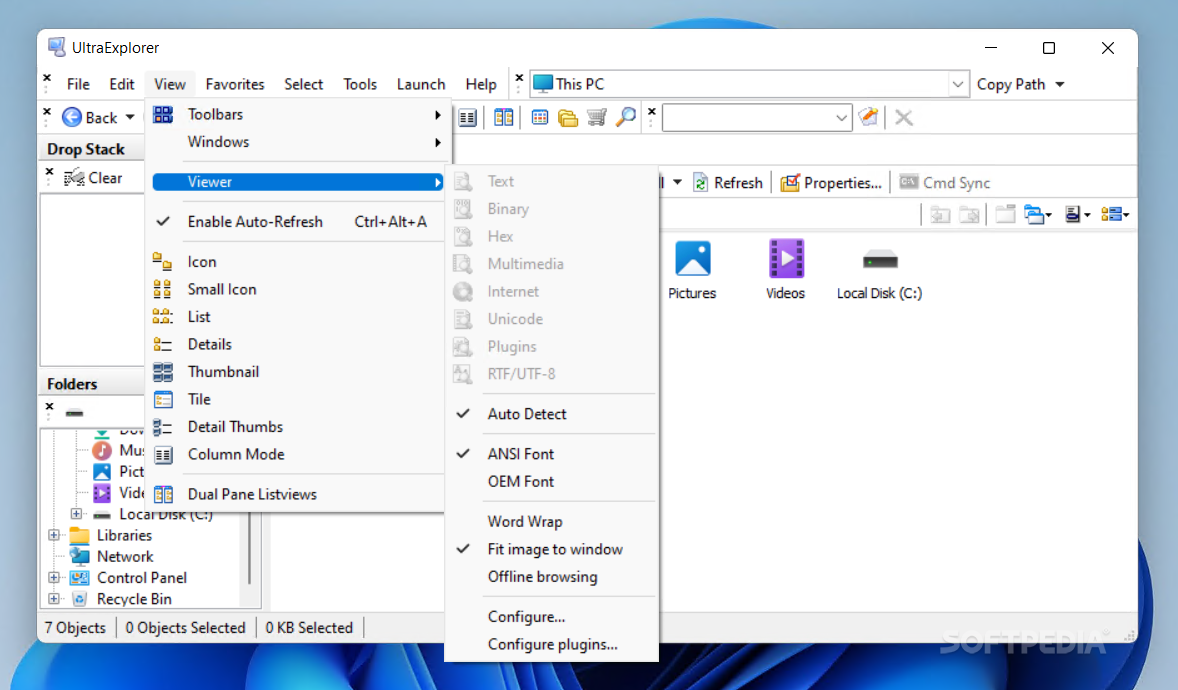The width and height of the screenshot is (1178, 690).
Task: Choose Details view from menu
Action: [x=298, y=344]
